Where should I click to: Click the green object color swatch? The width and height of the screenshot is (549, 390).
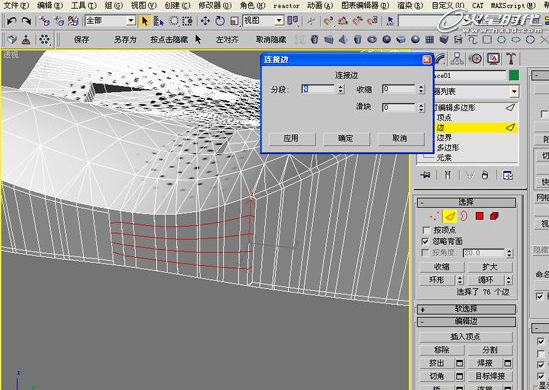tap(514, 75)
